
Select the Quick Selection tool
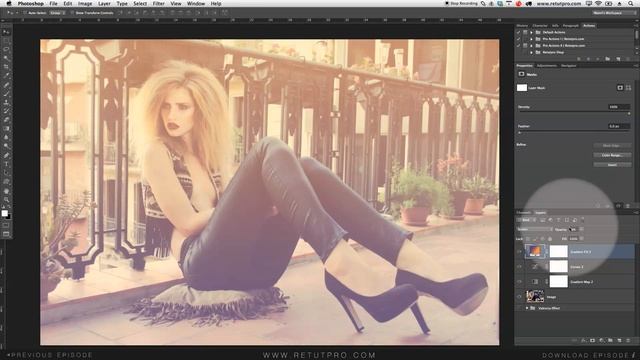pyautogui.click(x=6, y=58)
